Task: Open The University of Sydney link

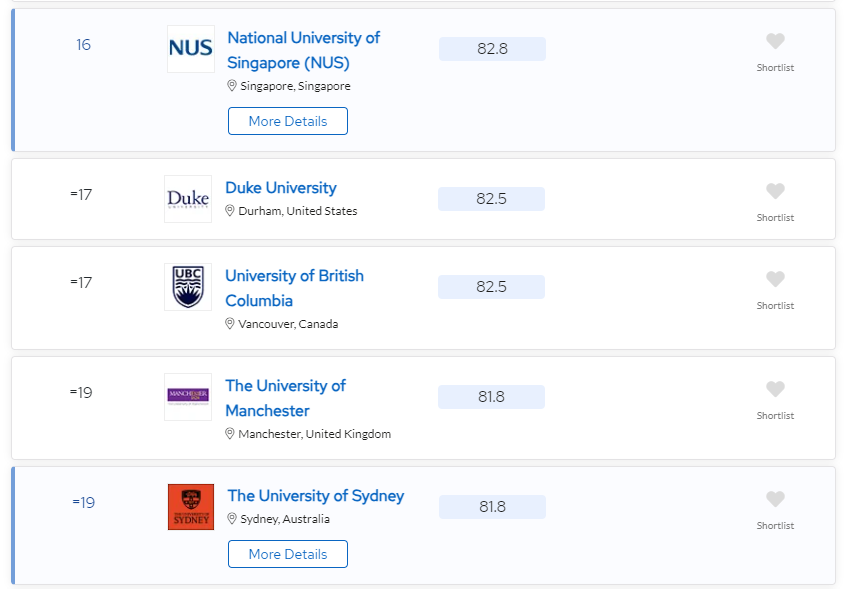Action: tap(316, 496)
